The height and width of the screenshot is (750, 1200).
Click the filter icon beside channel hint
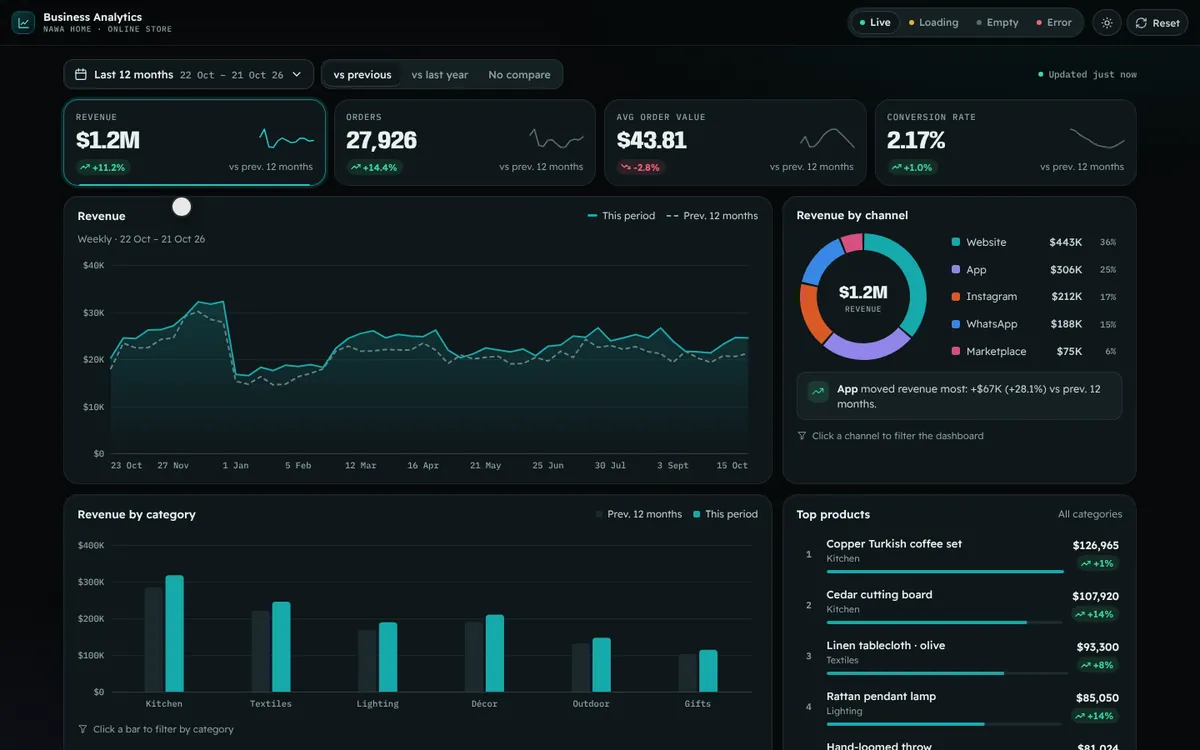(x=802, y=436)
